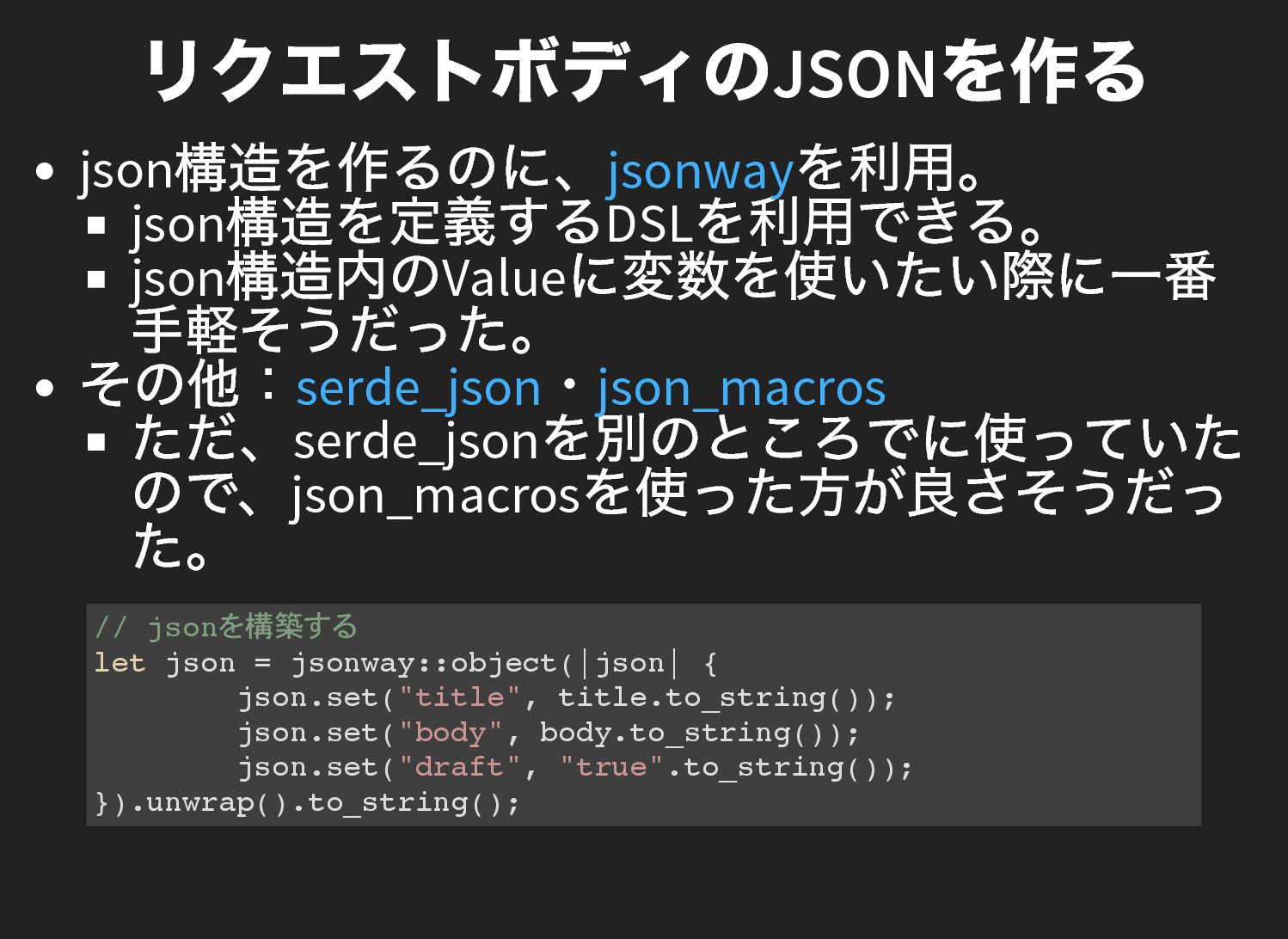Screen dimensions: 1288x939
Task: Click the code line }).unwrap().to_string();
Action: tap(308, 803)
